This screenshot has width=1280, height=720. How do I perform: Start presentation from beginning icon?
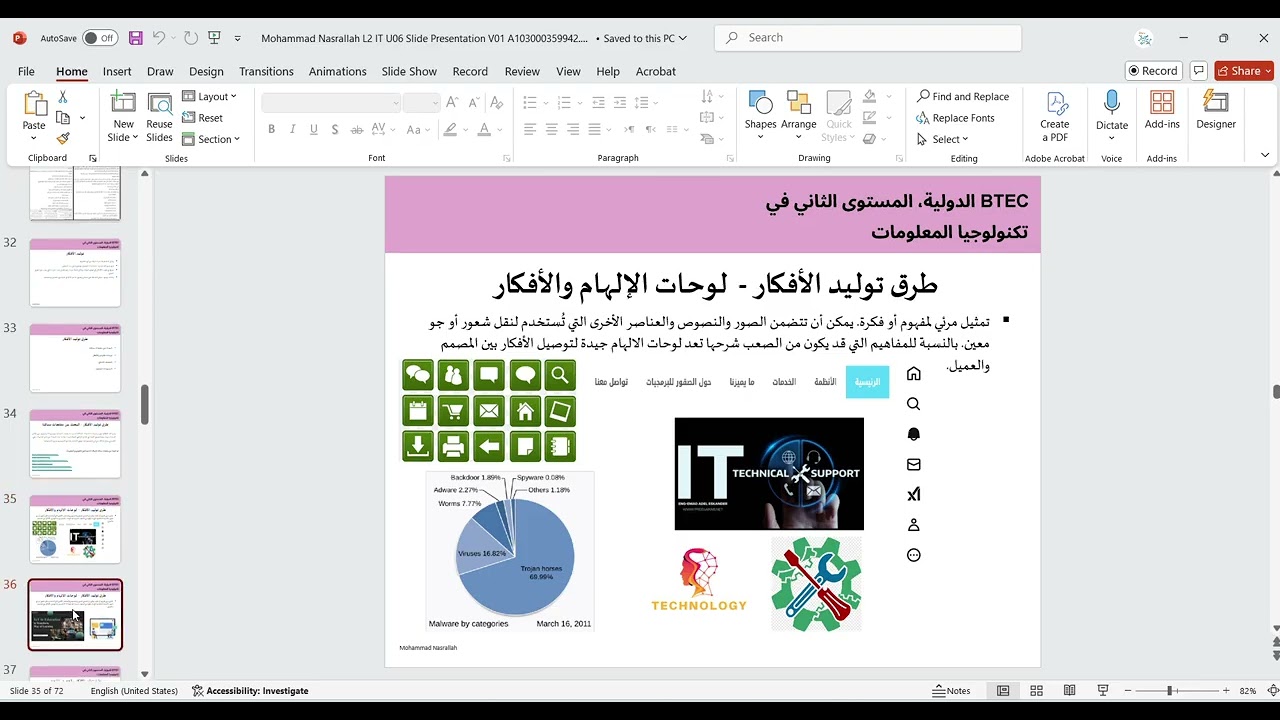click(x=214, y=38)
